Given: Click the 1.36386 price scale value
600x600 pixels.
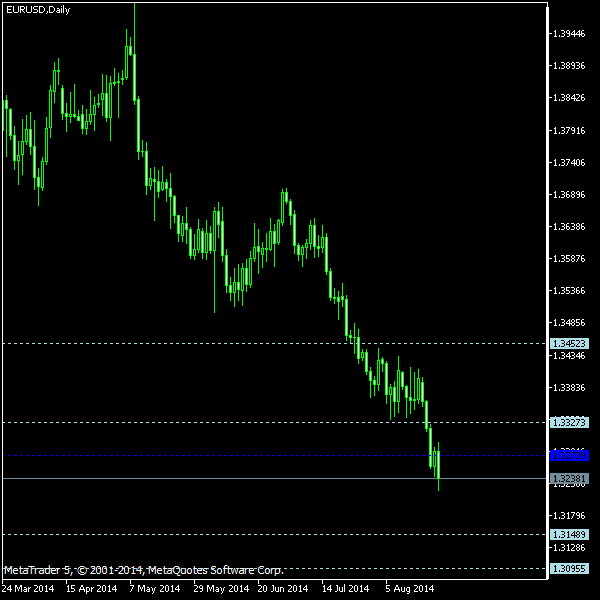Looking at the screenshot, I should [569, 227].
